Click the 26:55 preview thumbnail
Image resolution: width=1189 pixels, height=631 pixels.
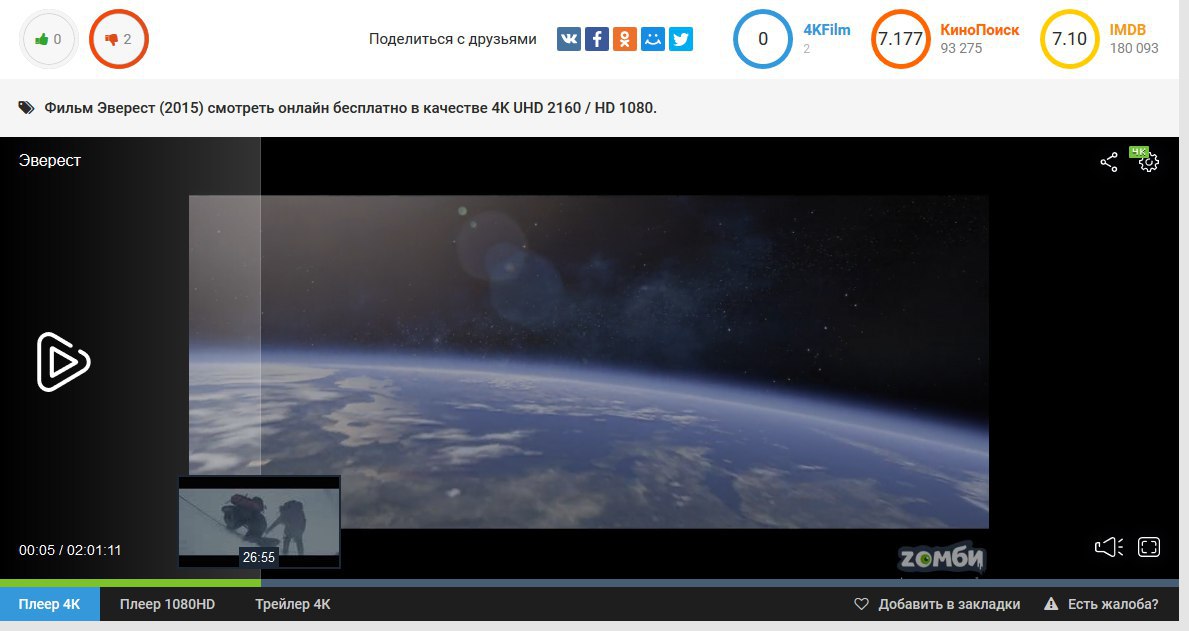pos(259,522)
